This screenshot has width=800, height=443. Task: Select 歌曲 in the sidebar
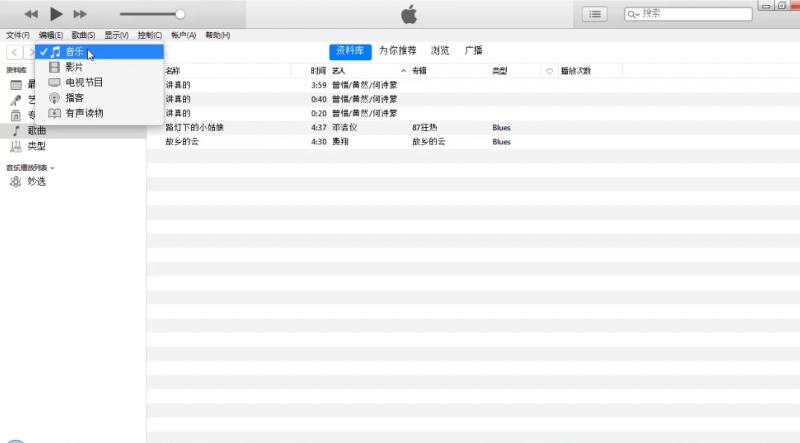point(73,131)
